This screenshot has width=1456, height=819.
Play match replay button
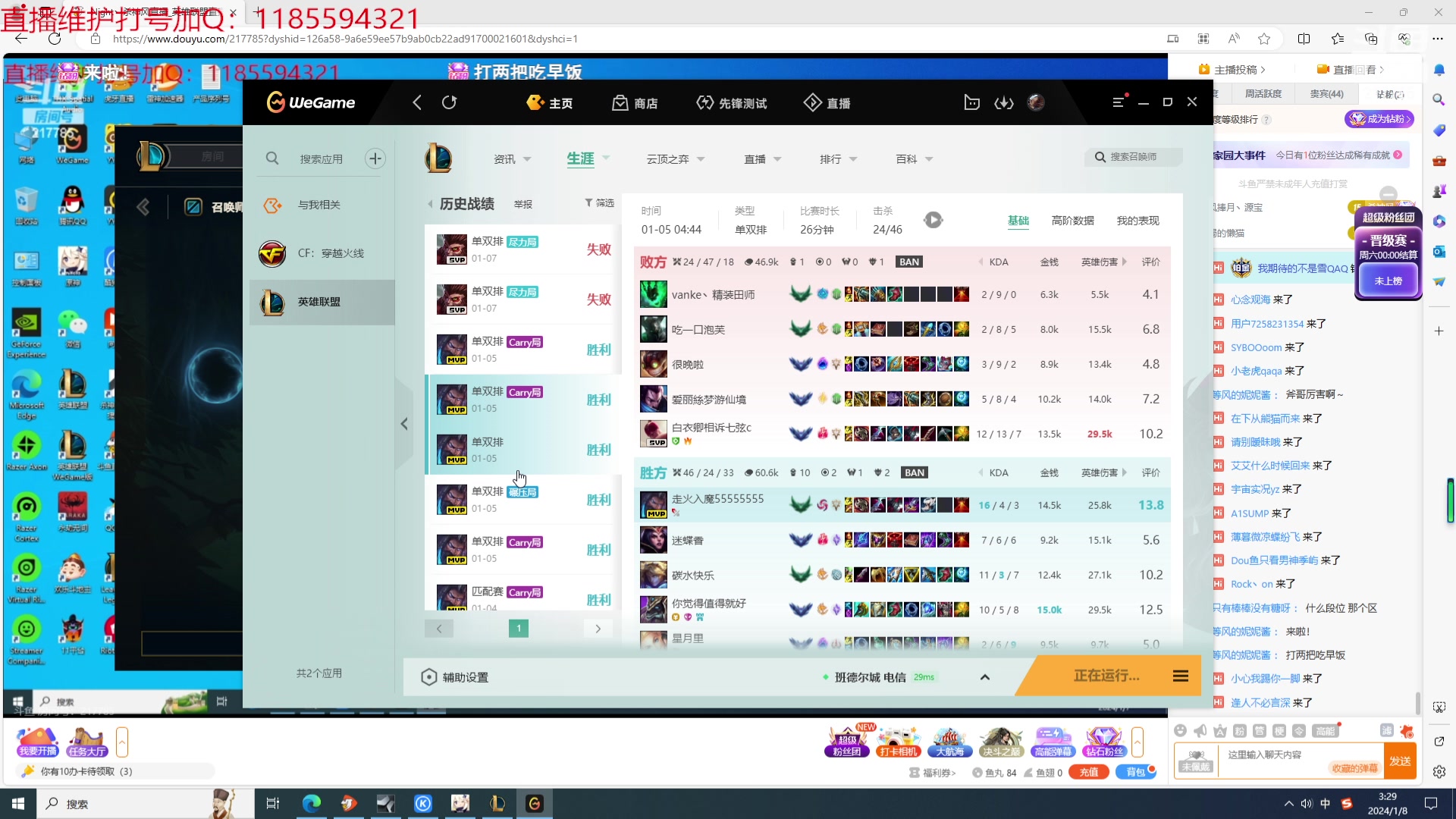(933, 220)
